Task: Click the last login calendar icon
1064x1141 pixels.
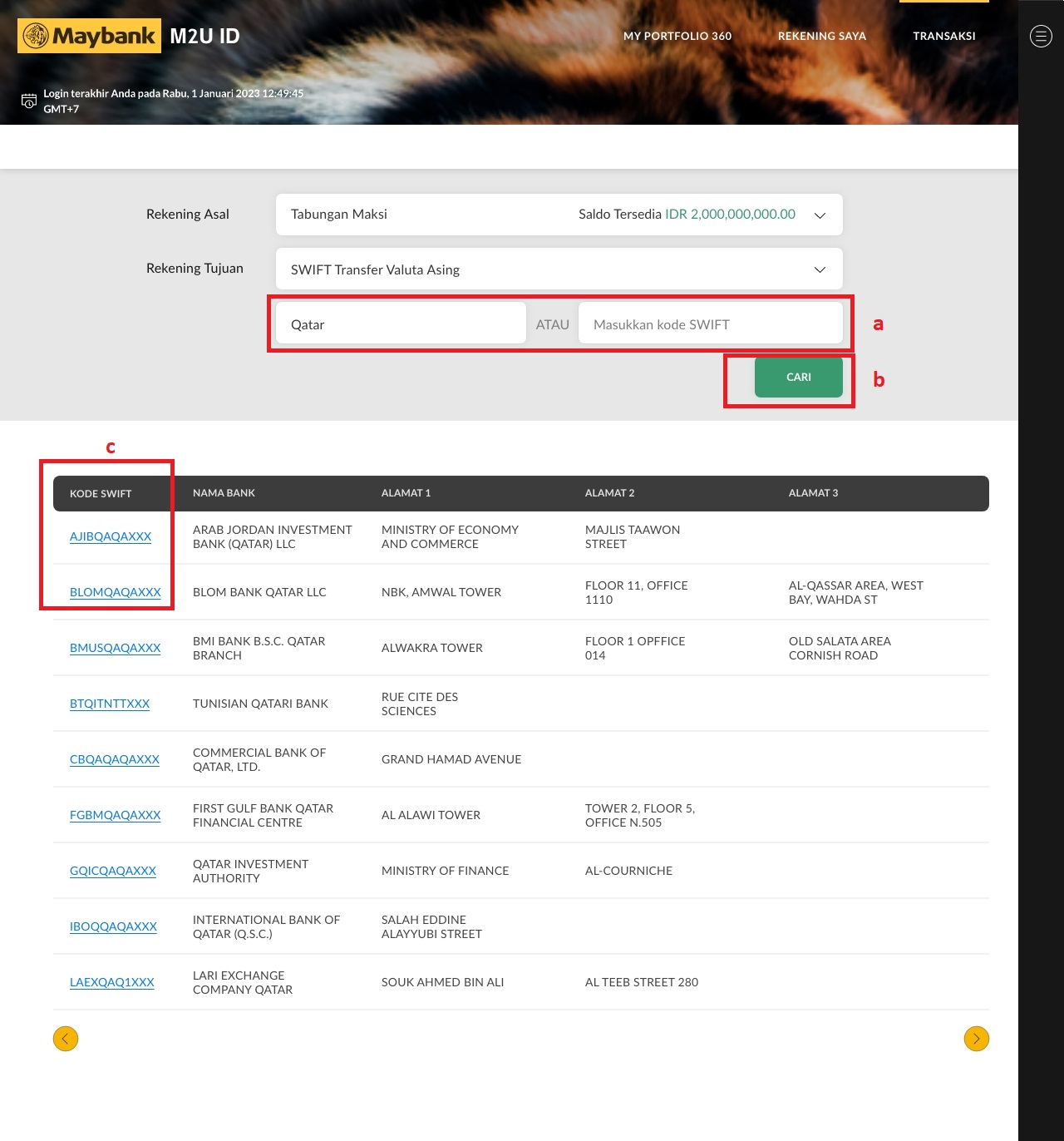Action: click(29, 101)
